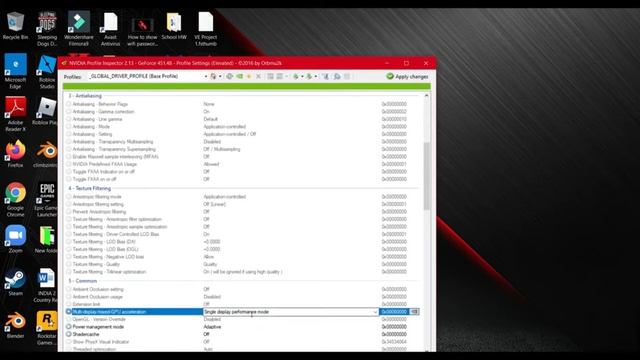Open Google Chrome desktop shortcut

click(16, 200)
